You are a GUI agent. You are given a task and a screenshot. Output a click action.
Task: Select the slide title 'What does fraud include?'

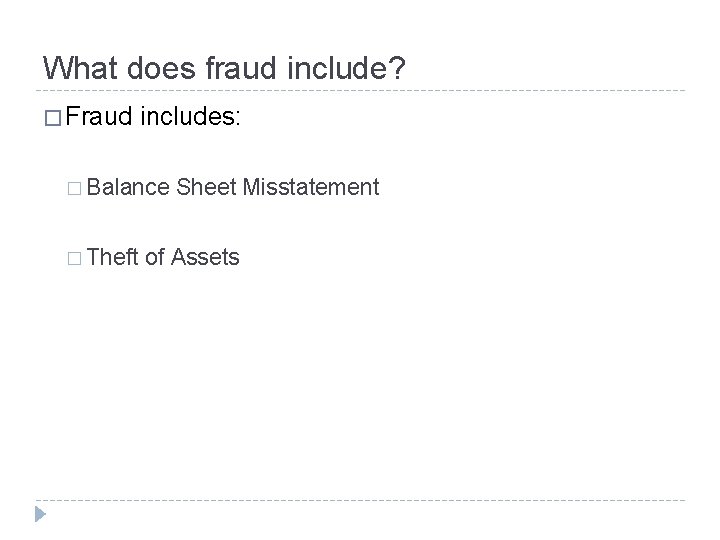[x=226, y=68]
